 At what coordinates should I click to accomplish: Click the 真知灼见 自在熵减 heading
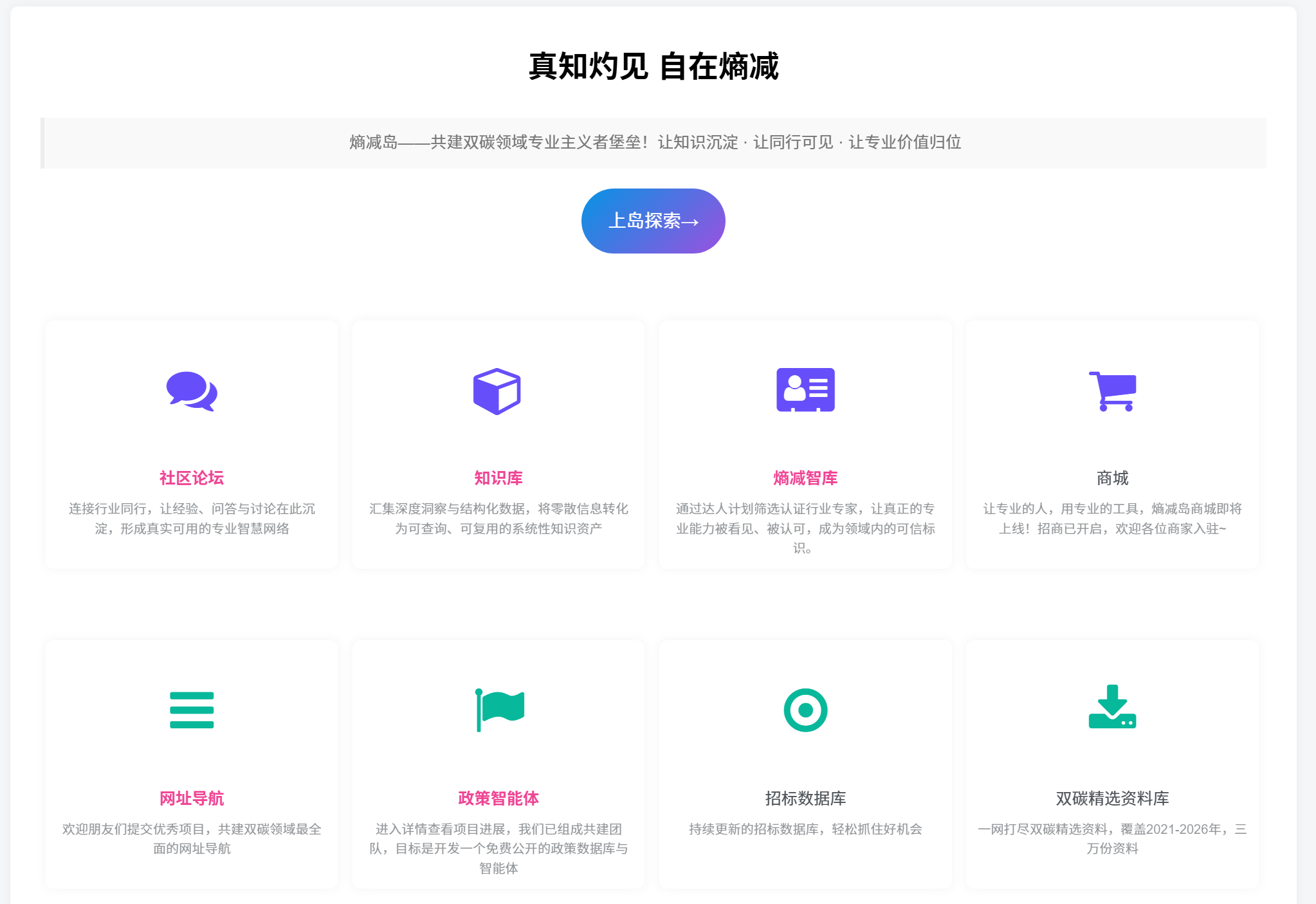(653, 66)
